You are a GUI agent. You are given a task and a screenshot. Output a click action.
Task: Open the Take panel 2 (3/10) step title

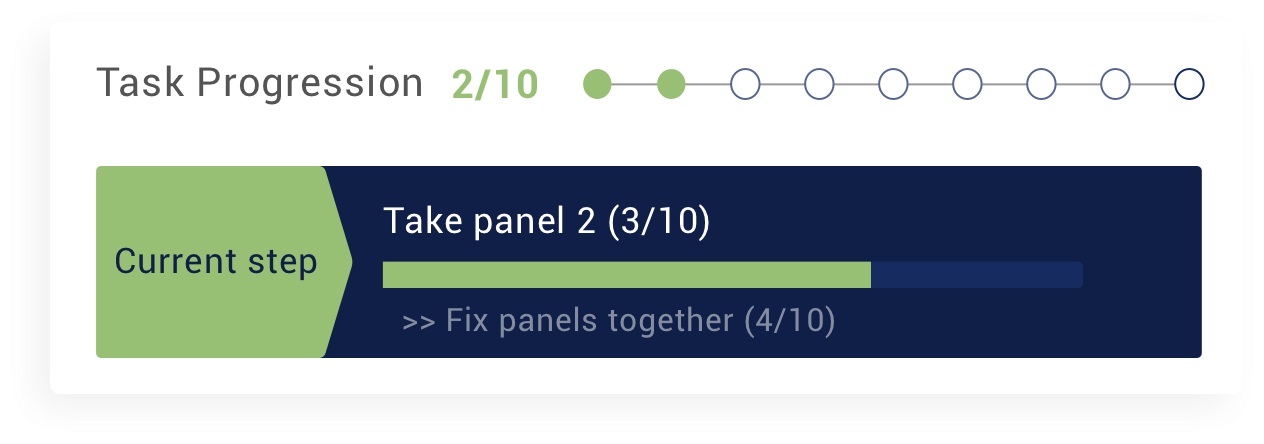547,222
